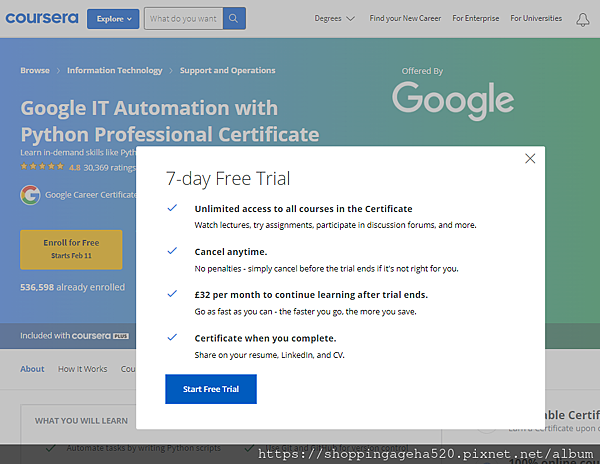Click the Google offered-by logo
Viewport: 600px width, 464px height.
(453, 100)
